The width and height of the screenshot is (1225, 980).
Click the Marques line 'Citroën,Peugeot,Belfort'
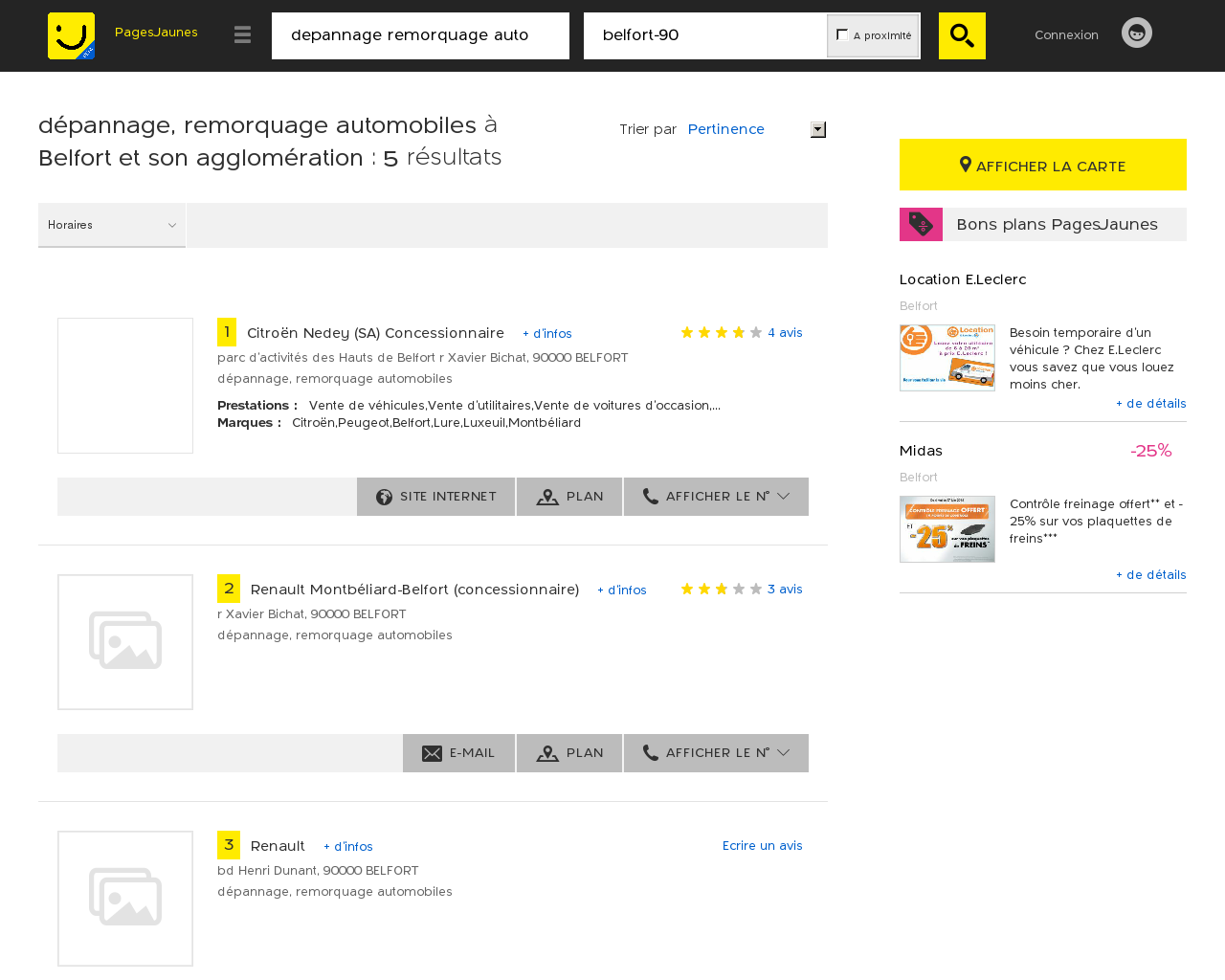click(399, 423)
